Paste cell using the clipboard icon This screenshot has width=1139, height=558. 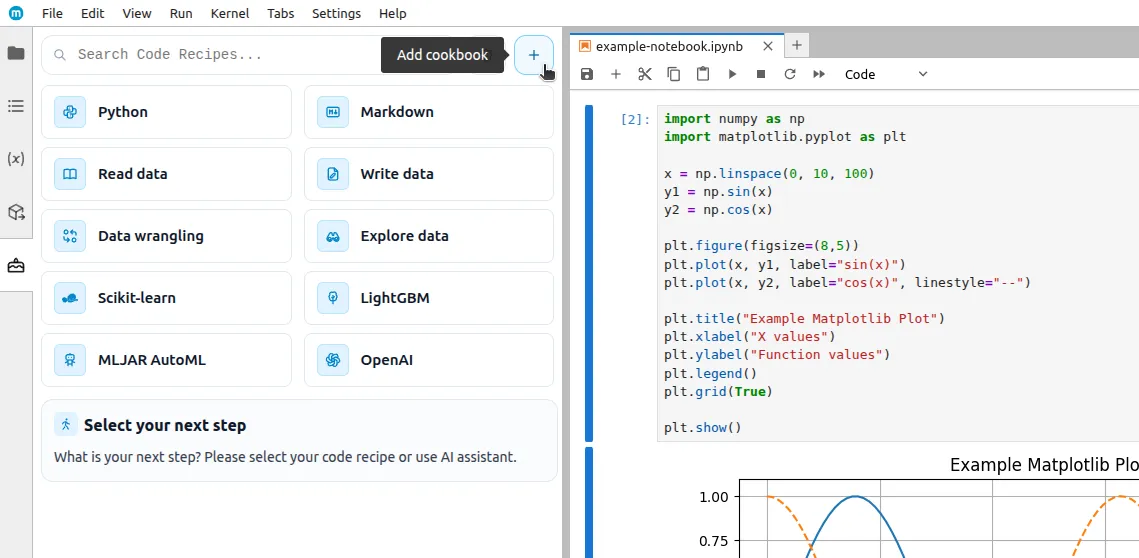pos(703,74)
